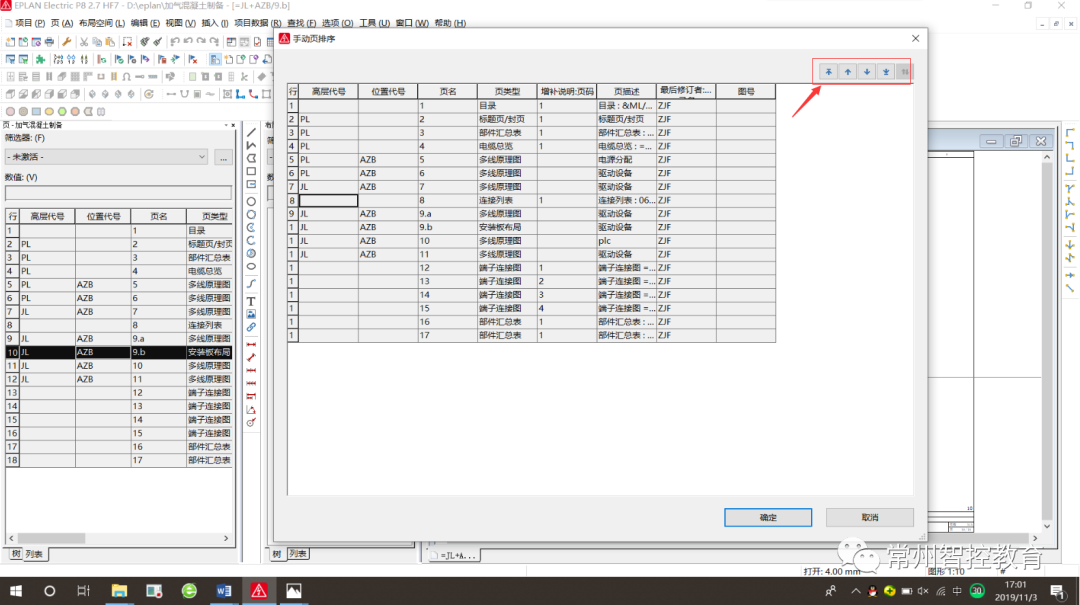Select dialog cell 电源分配 description

click(626, 160)
